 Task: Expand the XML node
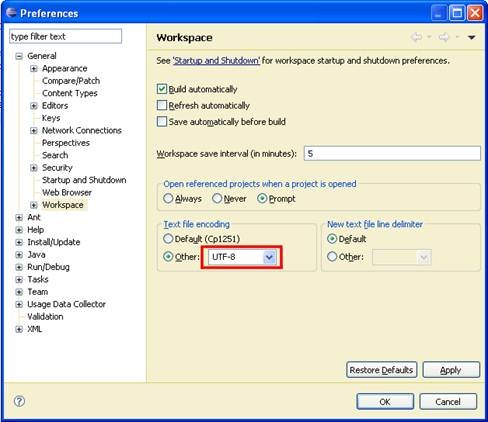[19, 329]
